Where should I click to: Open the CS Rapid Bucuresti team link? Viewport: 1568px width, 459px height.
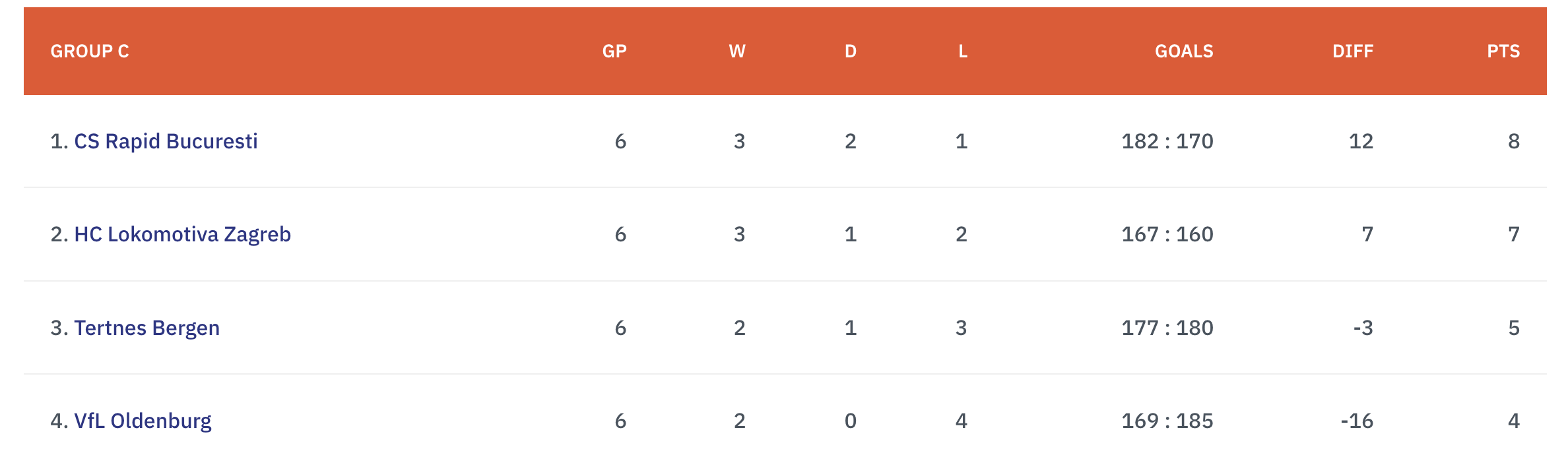[165, 141]
